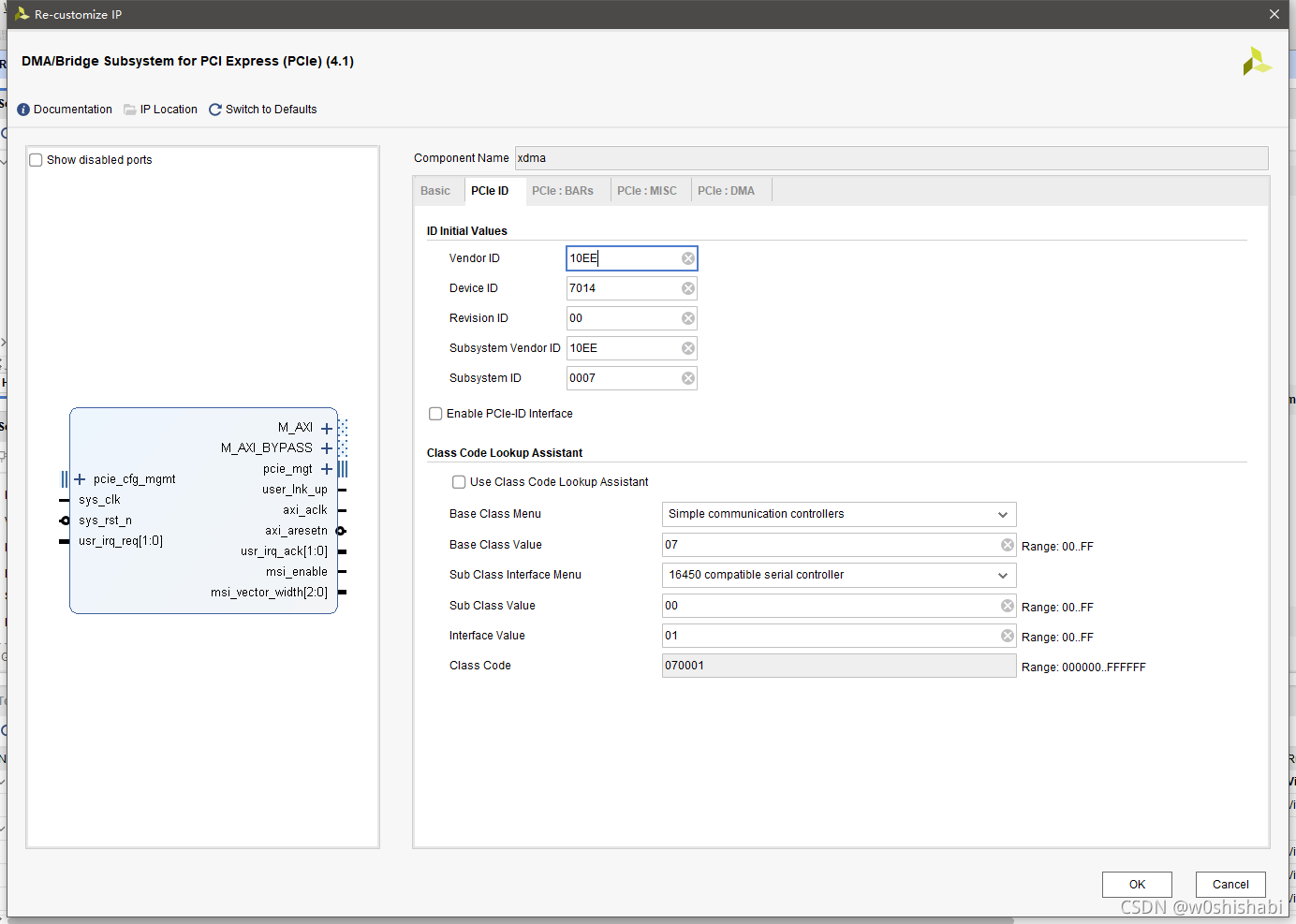Select the sys_clk port label
The height and width of the screenshot is (924, 1296).
[99, 500]
